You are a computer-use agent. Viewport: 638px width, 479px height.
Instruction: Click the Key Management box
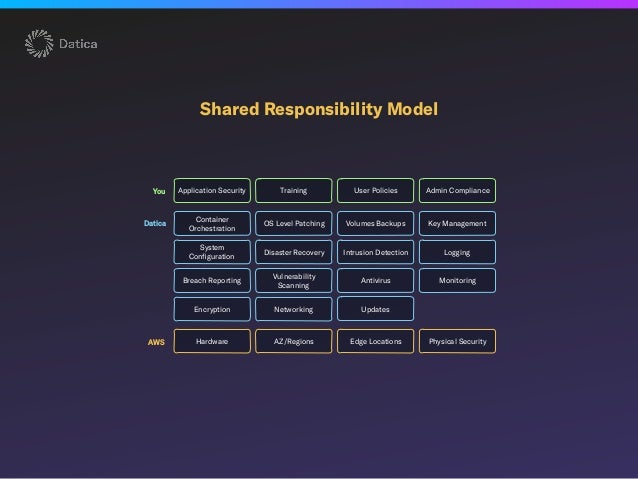[457, 223]
